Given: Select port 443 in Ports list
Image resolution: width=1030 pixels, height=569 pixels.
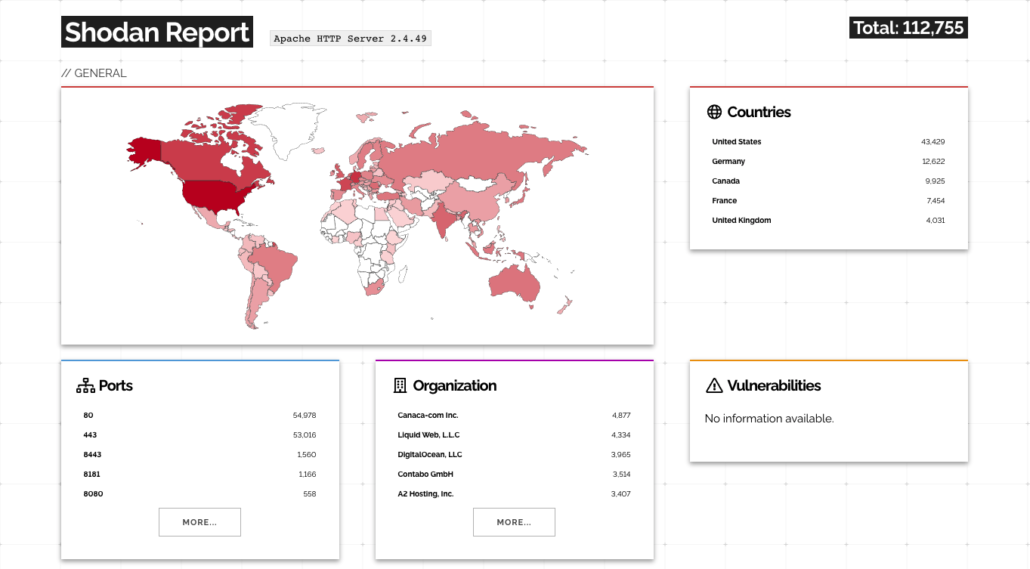Looking at the screenshot, I should coord(90,435).
